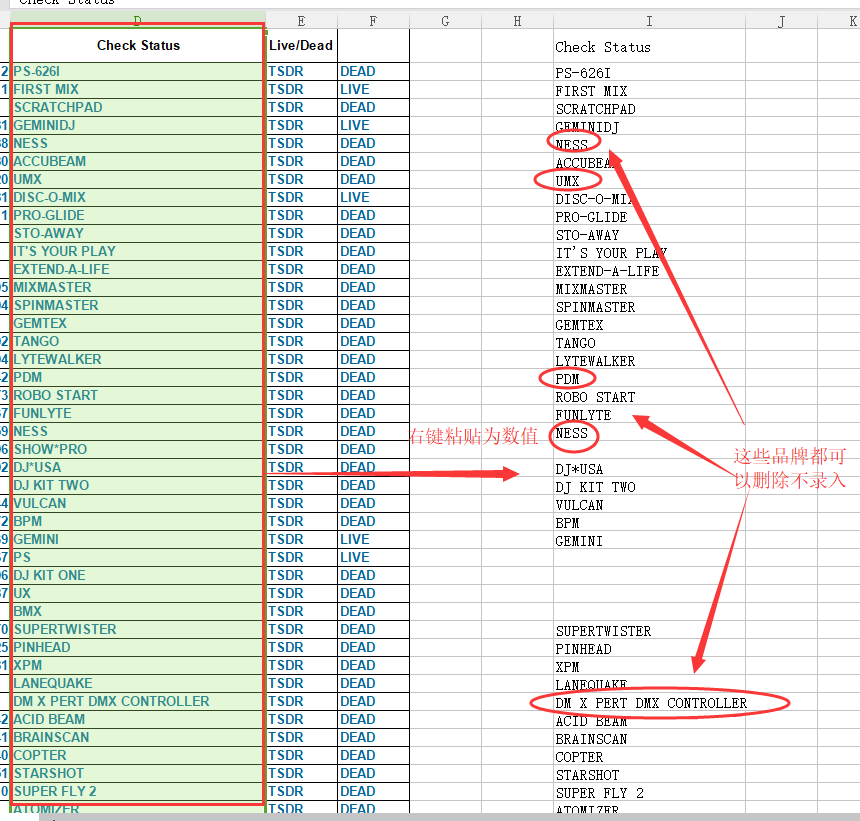Viewport: 860px width, 821px height.
Task: Click the LIVE cell in the FIRST MIX row
Action: 374,89
